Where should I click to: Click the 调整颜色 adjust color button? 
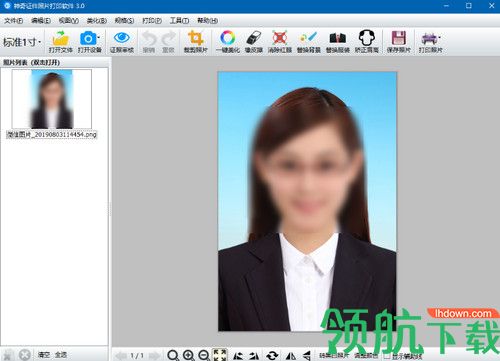(x=366, y=356)
